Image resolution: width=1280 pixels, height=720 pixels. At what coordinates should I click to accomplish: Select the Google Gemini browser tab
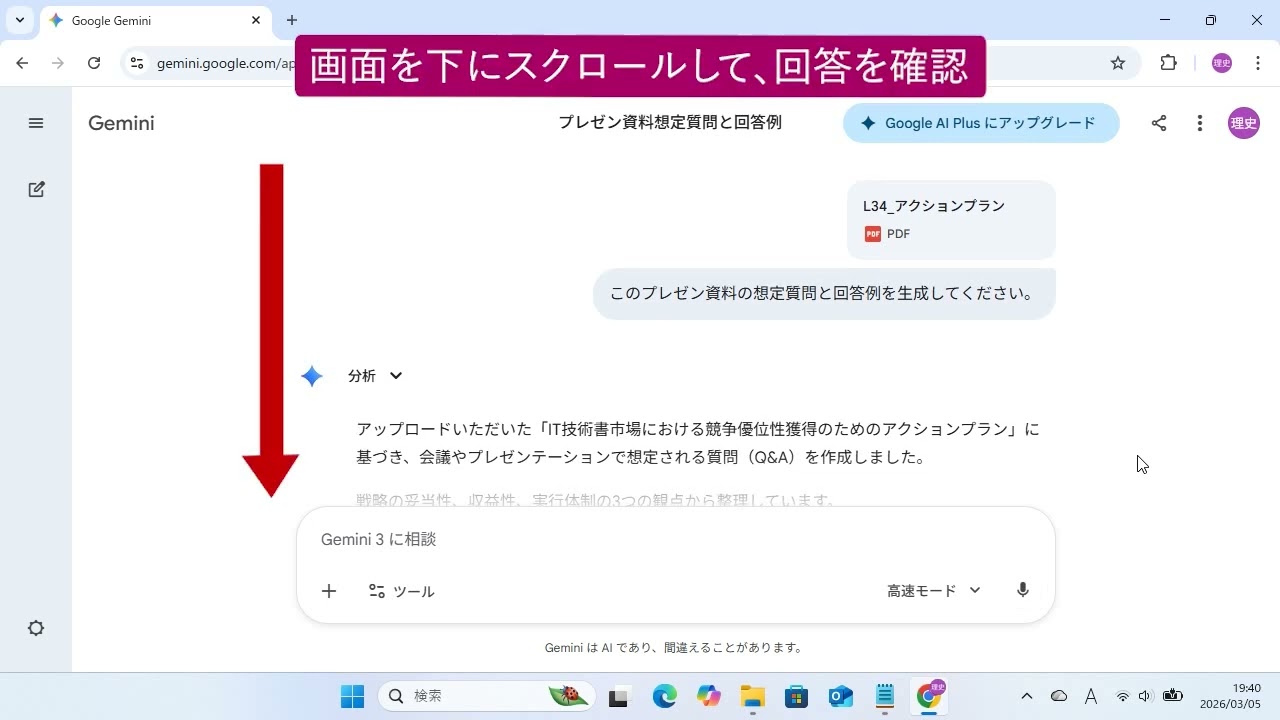(x=155, y=20)
